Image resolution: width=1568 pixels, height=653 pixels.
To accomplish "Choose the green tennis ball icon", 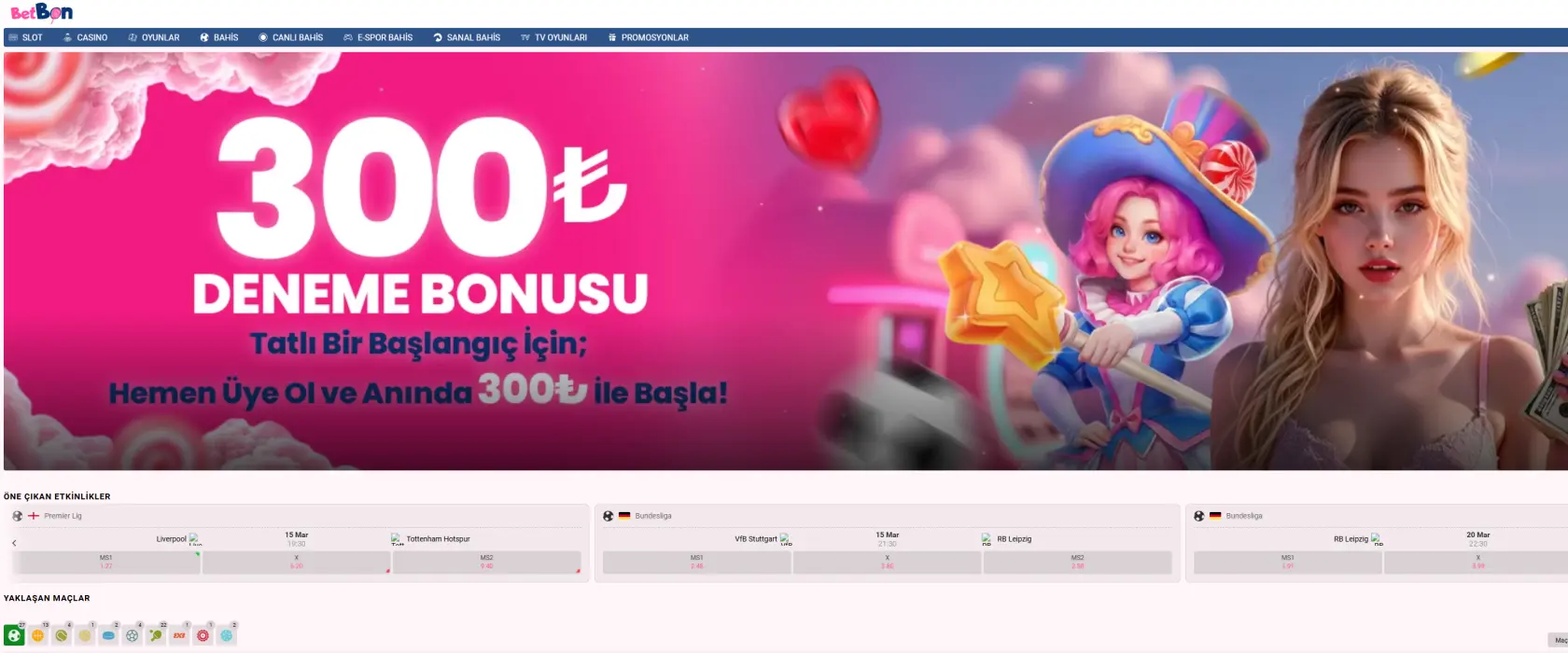I will tap(62, 635).
